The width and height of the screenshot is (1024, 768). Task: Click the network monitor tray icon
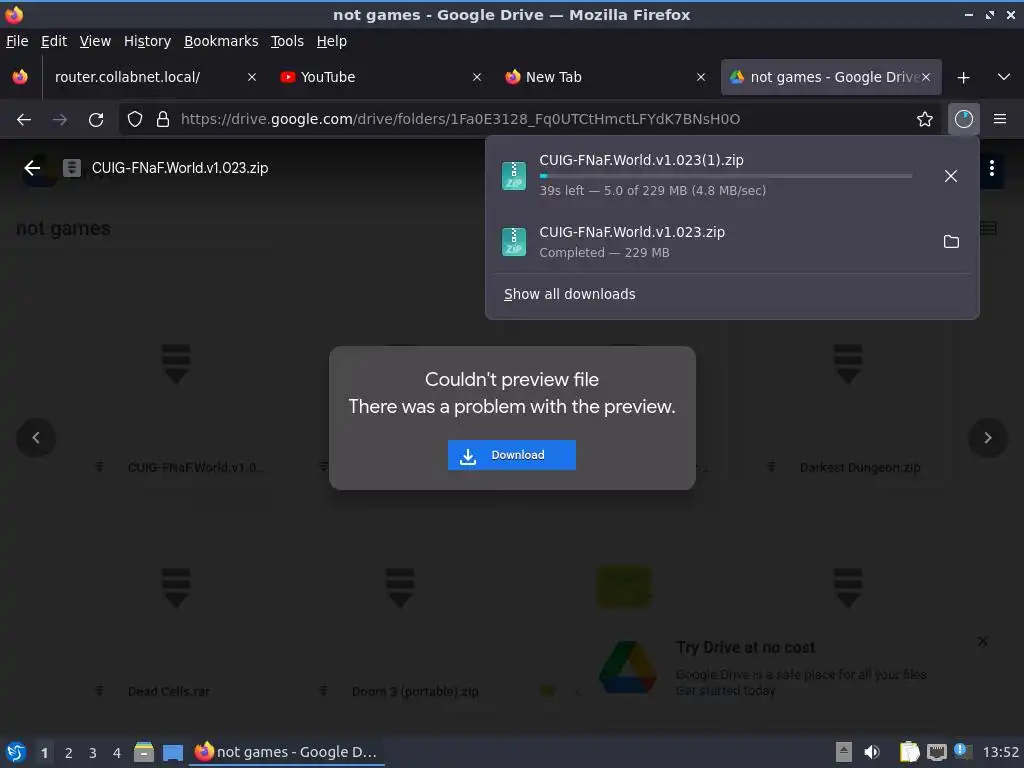point(936,752)
